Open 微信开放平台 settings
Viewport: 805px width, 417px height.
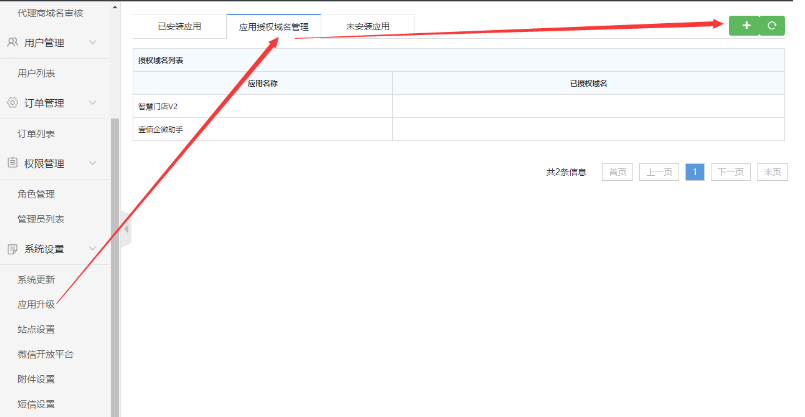tap(46, 354)
